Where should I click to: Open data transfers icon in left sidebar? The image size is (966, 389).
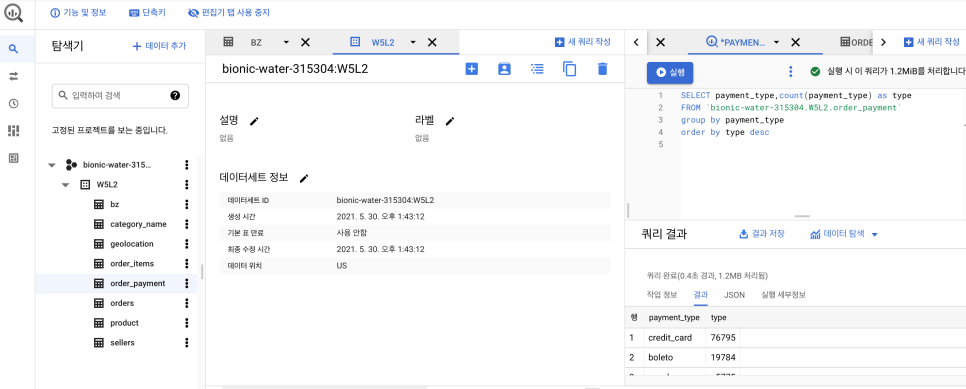[14, 76]
